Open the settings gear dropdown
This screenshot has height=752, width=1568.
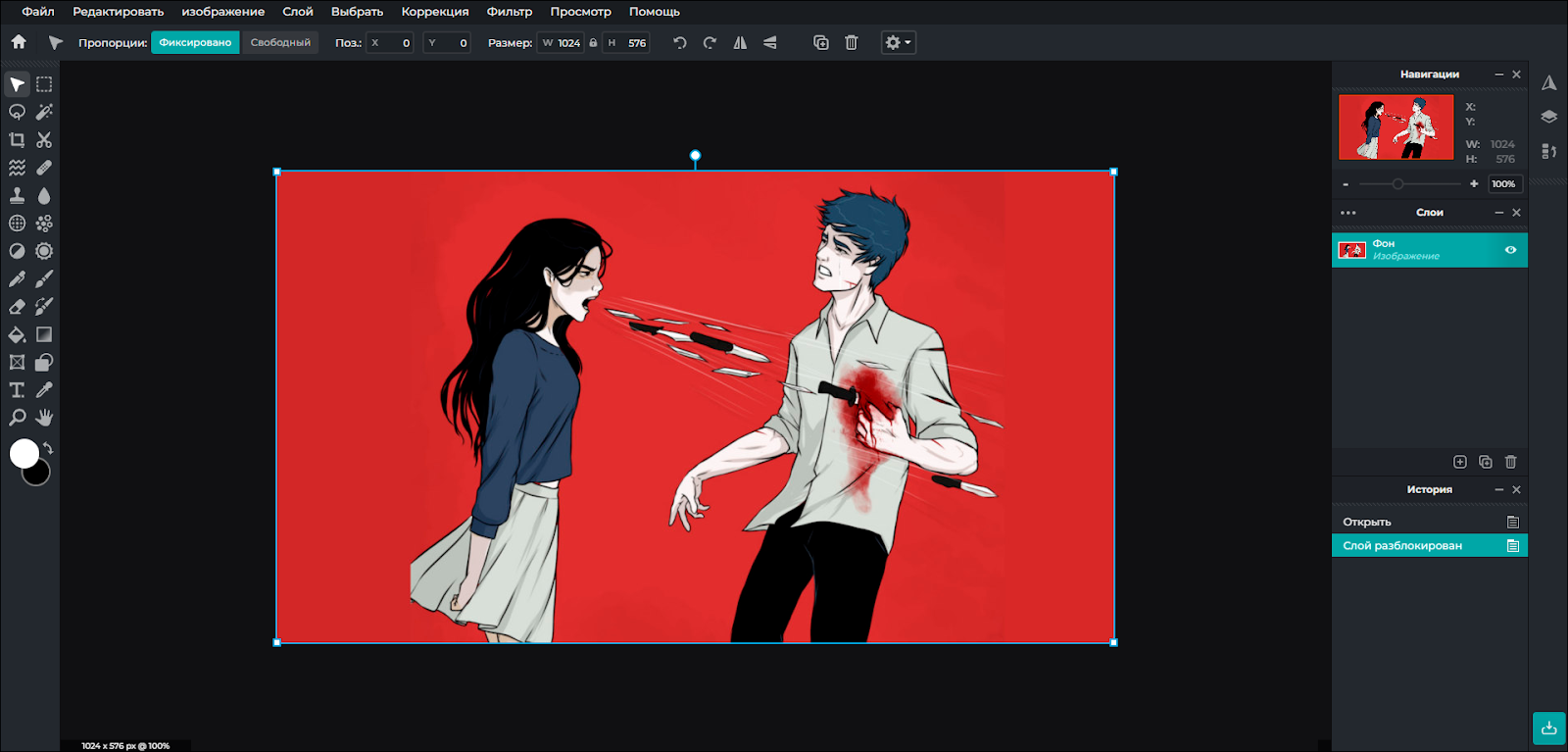(898, 42)
